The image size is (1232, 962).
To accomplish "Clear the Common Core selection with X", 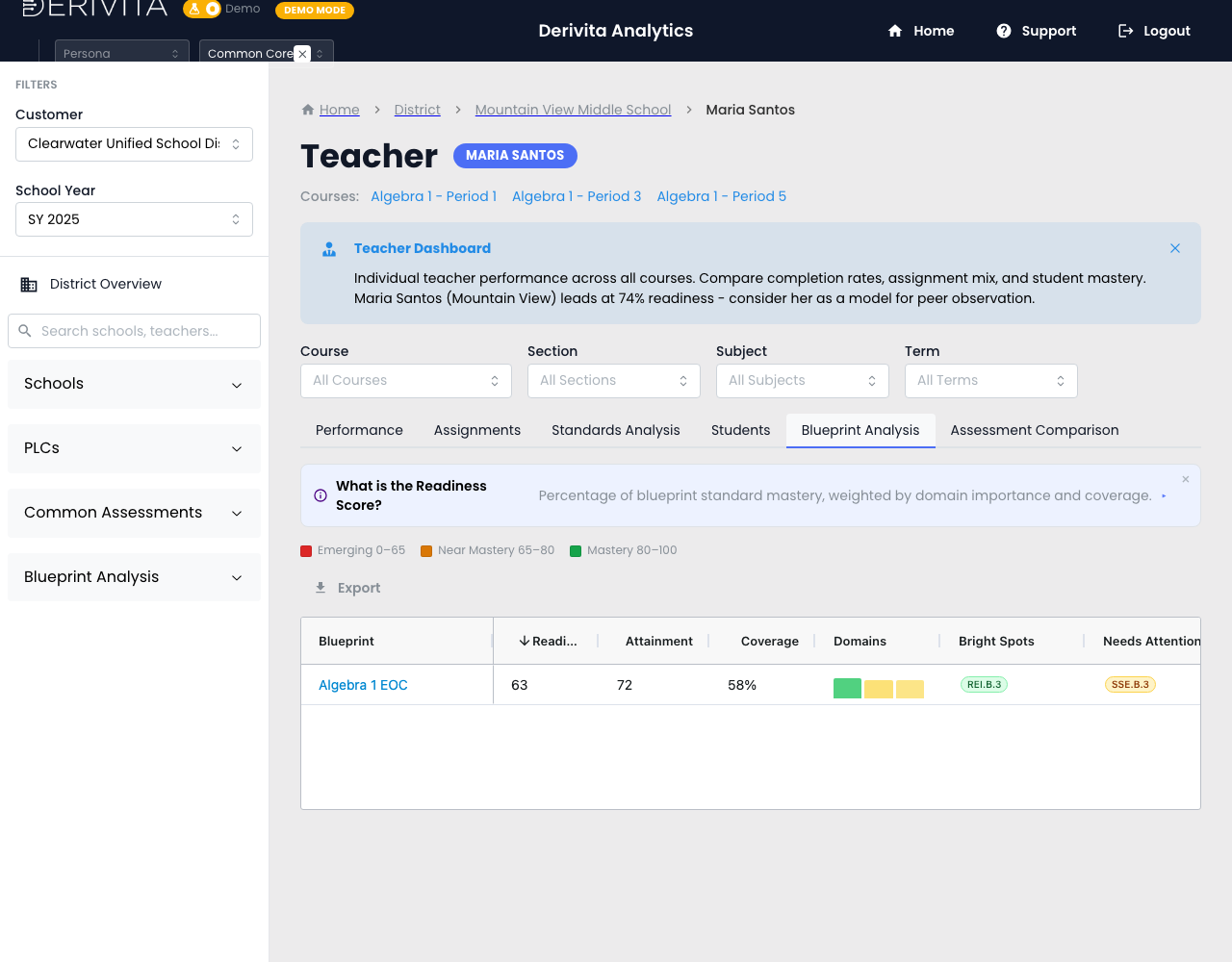I will [302, 54].
